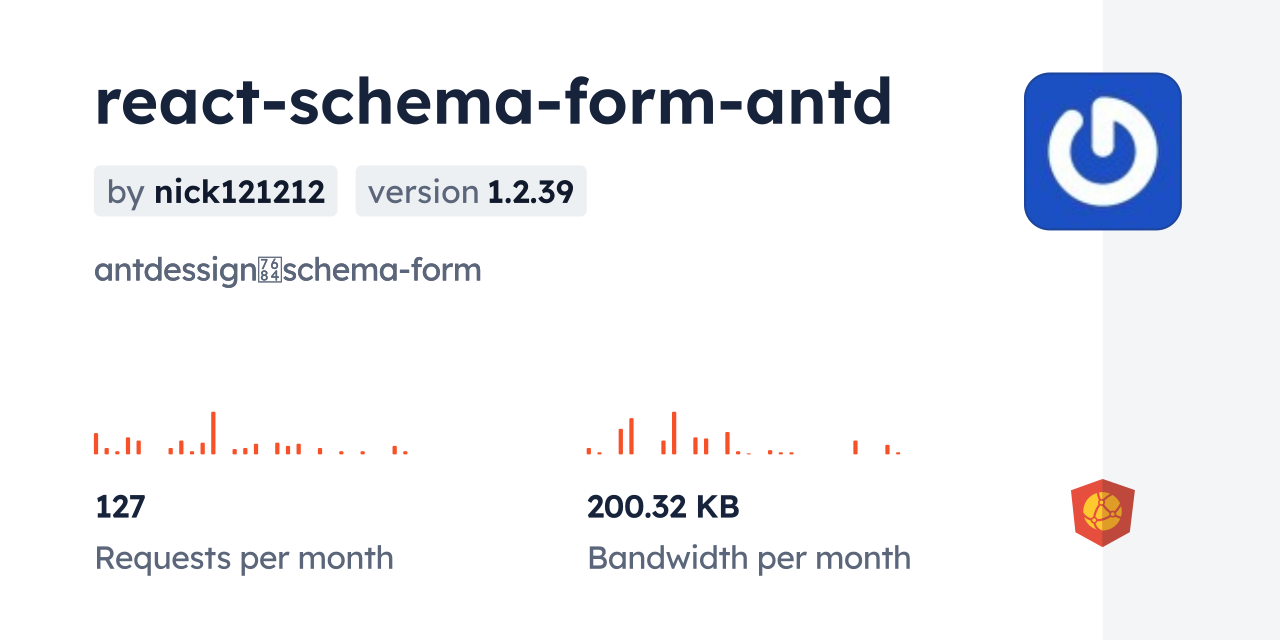This screenshot has height=640, width=1280.
Task: Click the first bar of the requests chart
Action: pos(96,443)
